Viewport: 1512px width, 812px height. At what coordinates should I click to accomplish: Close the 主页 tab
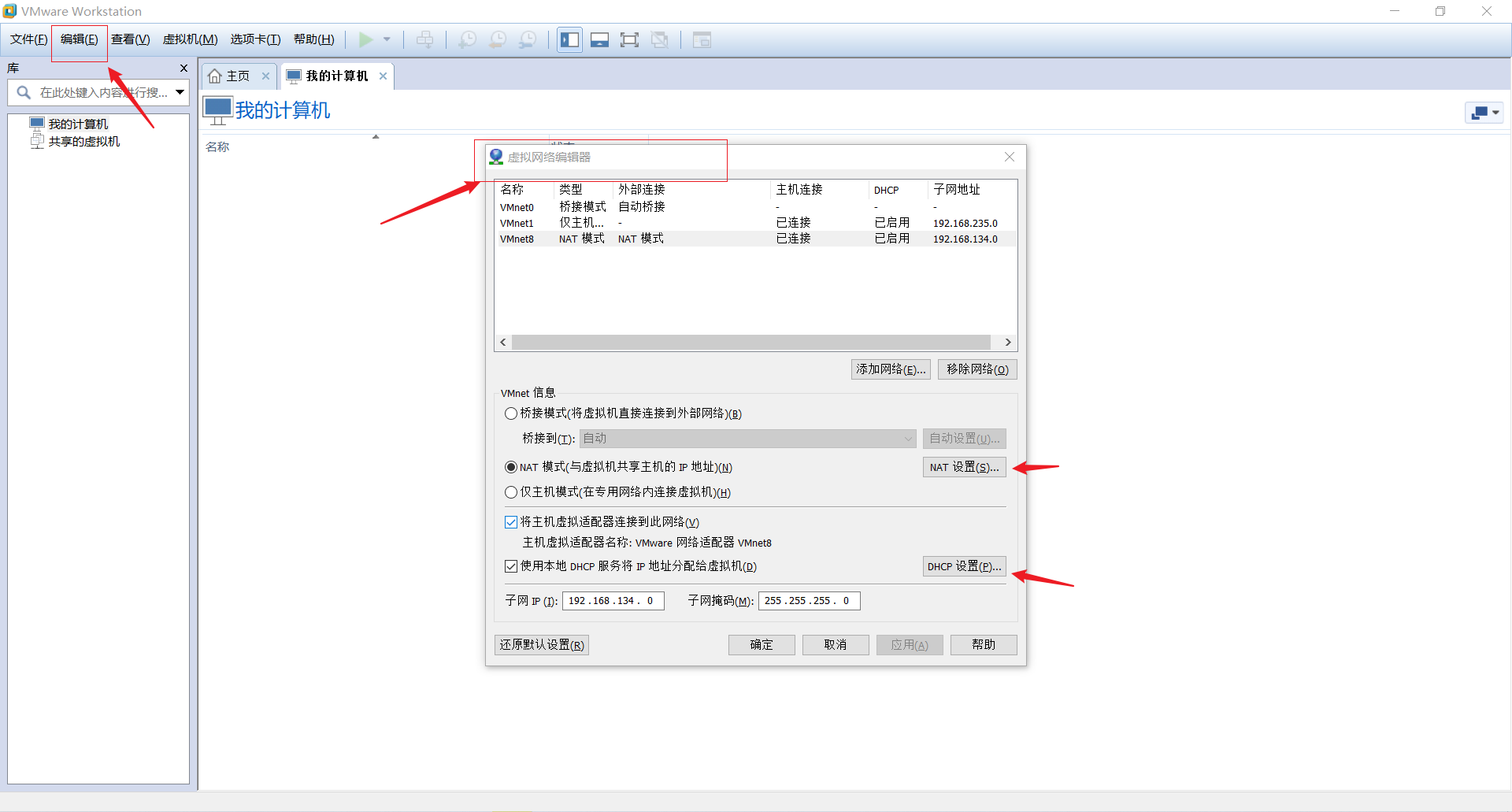pos(265,76)
